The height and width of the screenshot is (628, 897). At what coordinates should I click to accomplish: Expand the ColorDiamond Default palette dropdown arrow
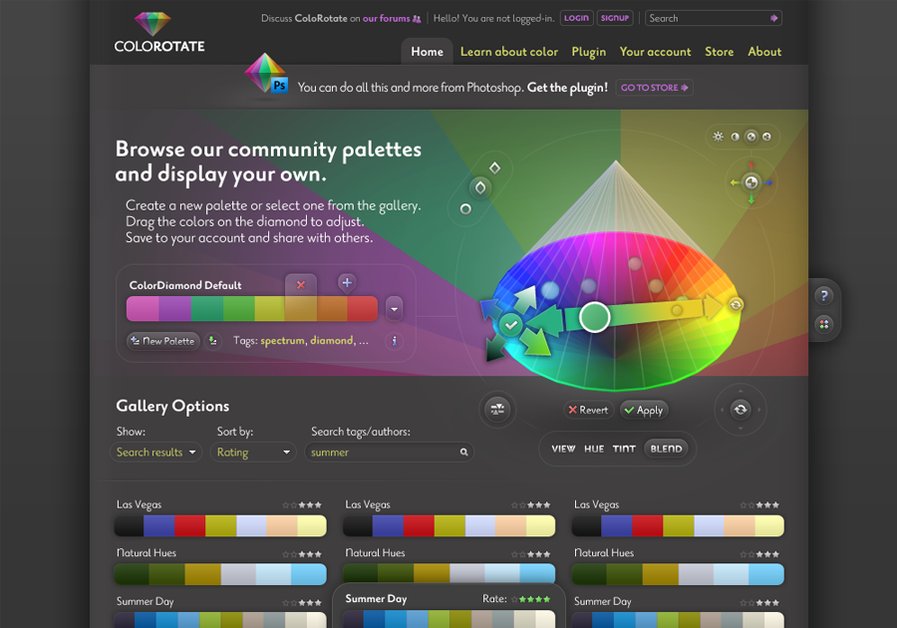(394, 309)
